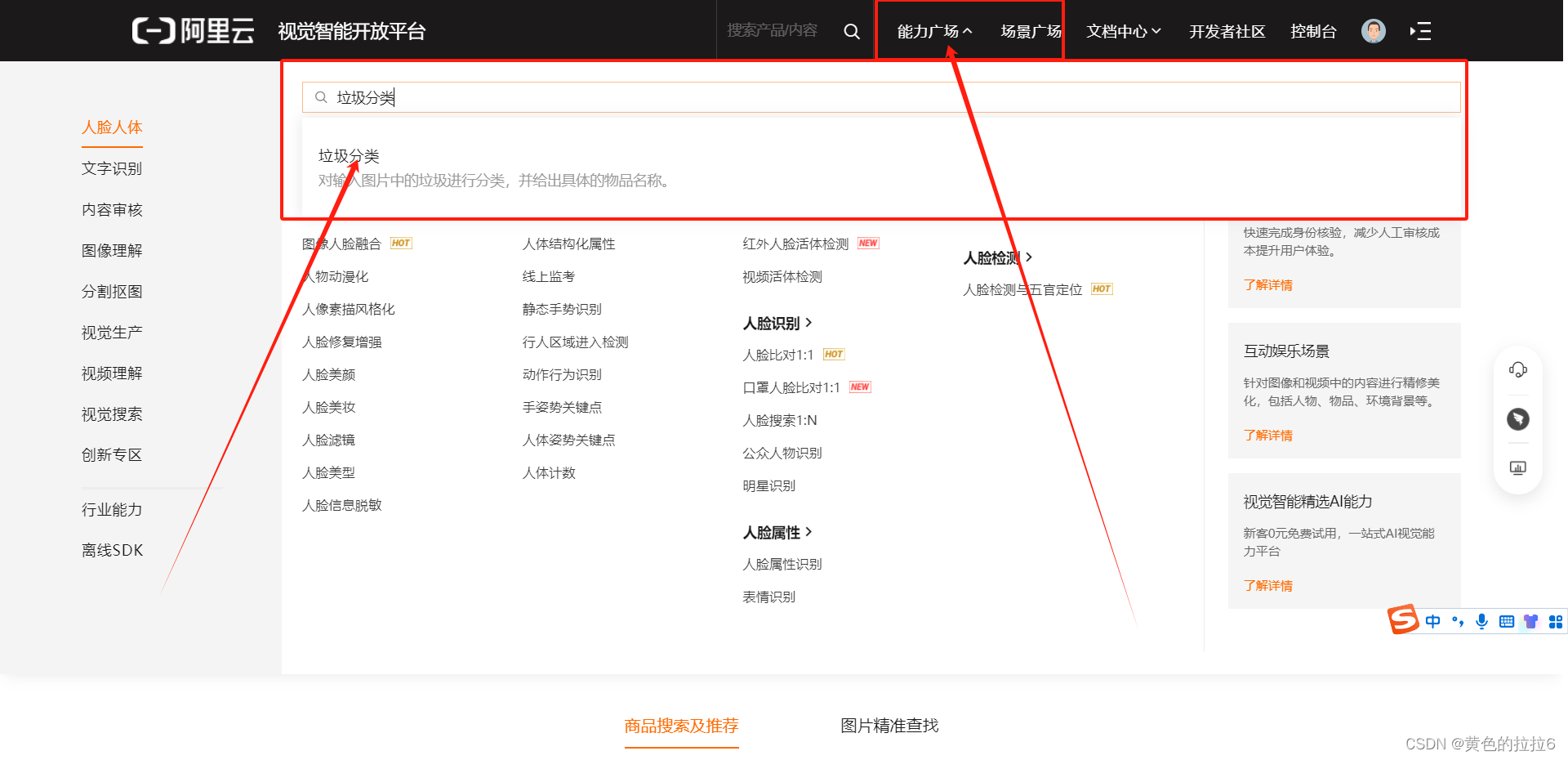The height and width of the screenshot is (760, 1568).
Task: Open 线上监考 capability
Action: coord(549,277)
